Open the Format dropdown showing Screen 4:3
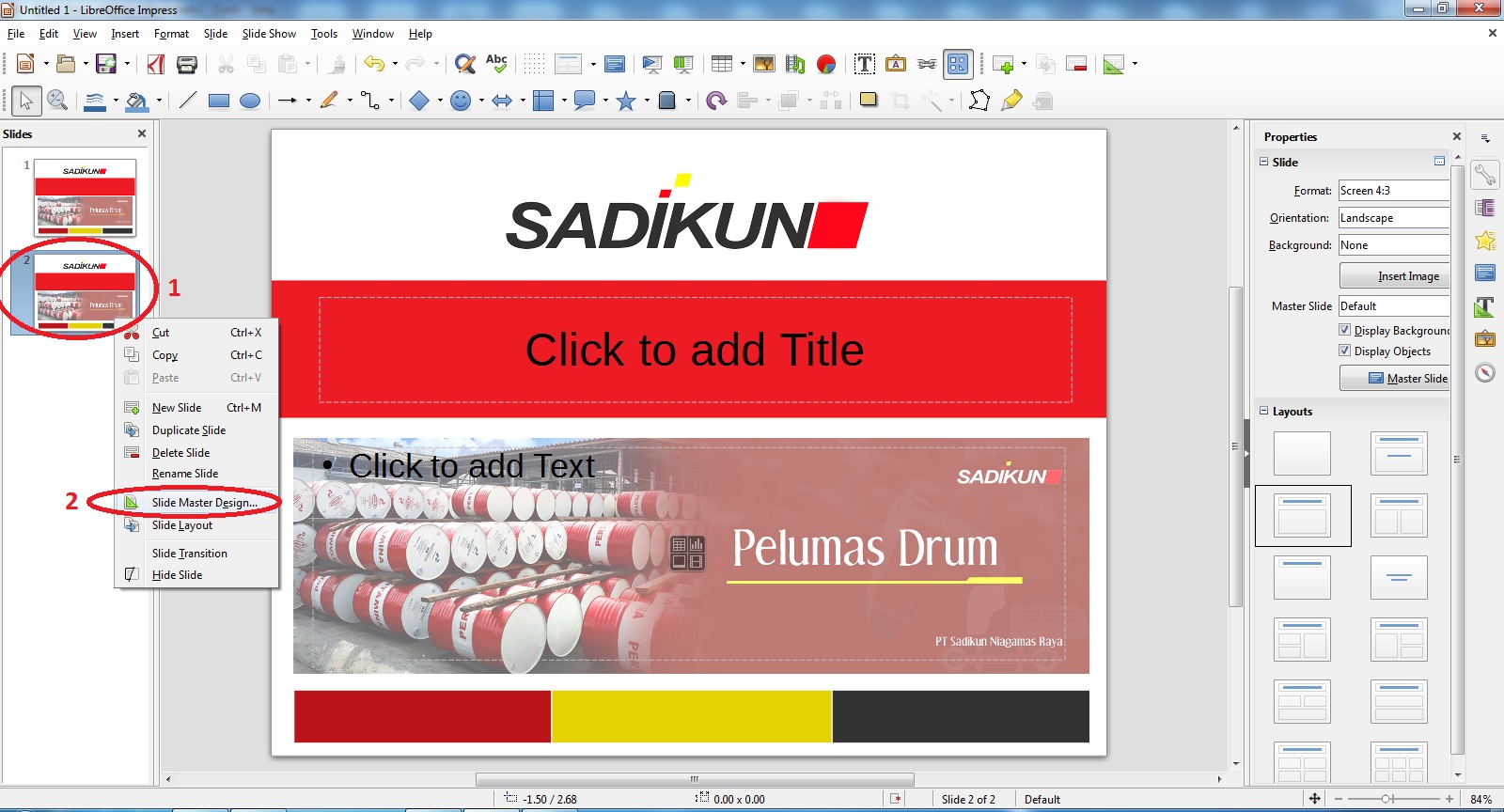Viewport: 1504px width, 812px height. tap(1394, 190)
